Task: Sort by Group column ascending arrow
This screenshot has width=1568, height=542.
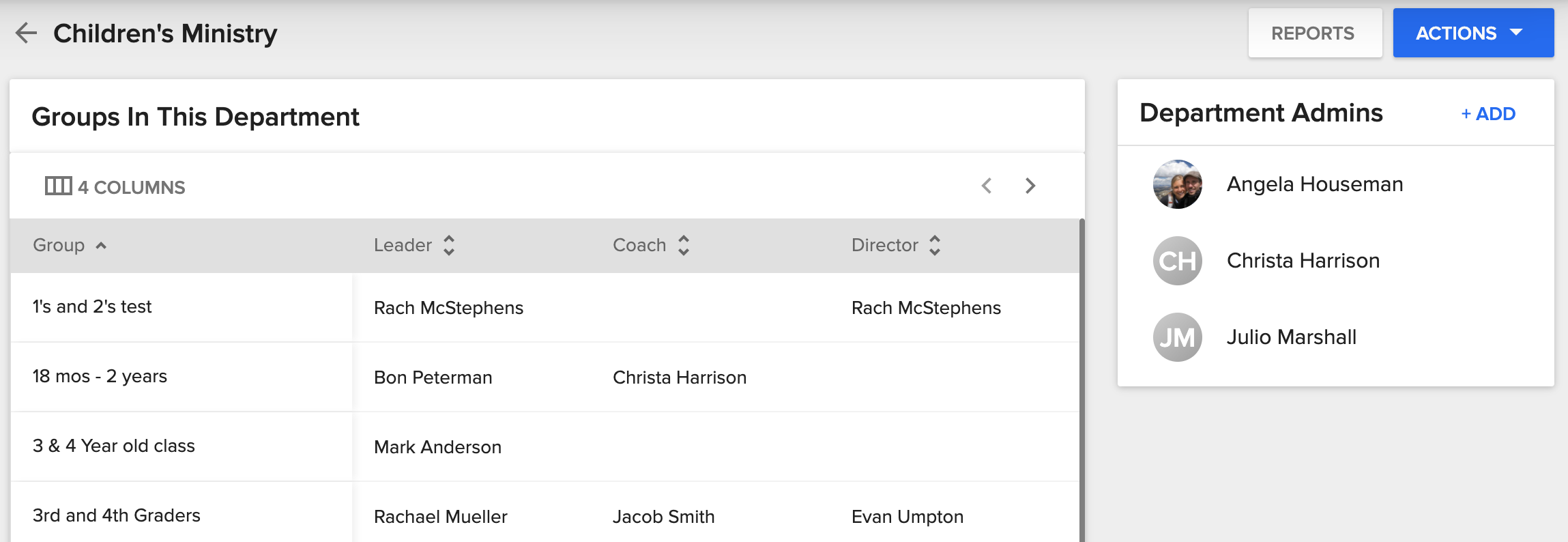Action: [101, 246]
